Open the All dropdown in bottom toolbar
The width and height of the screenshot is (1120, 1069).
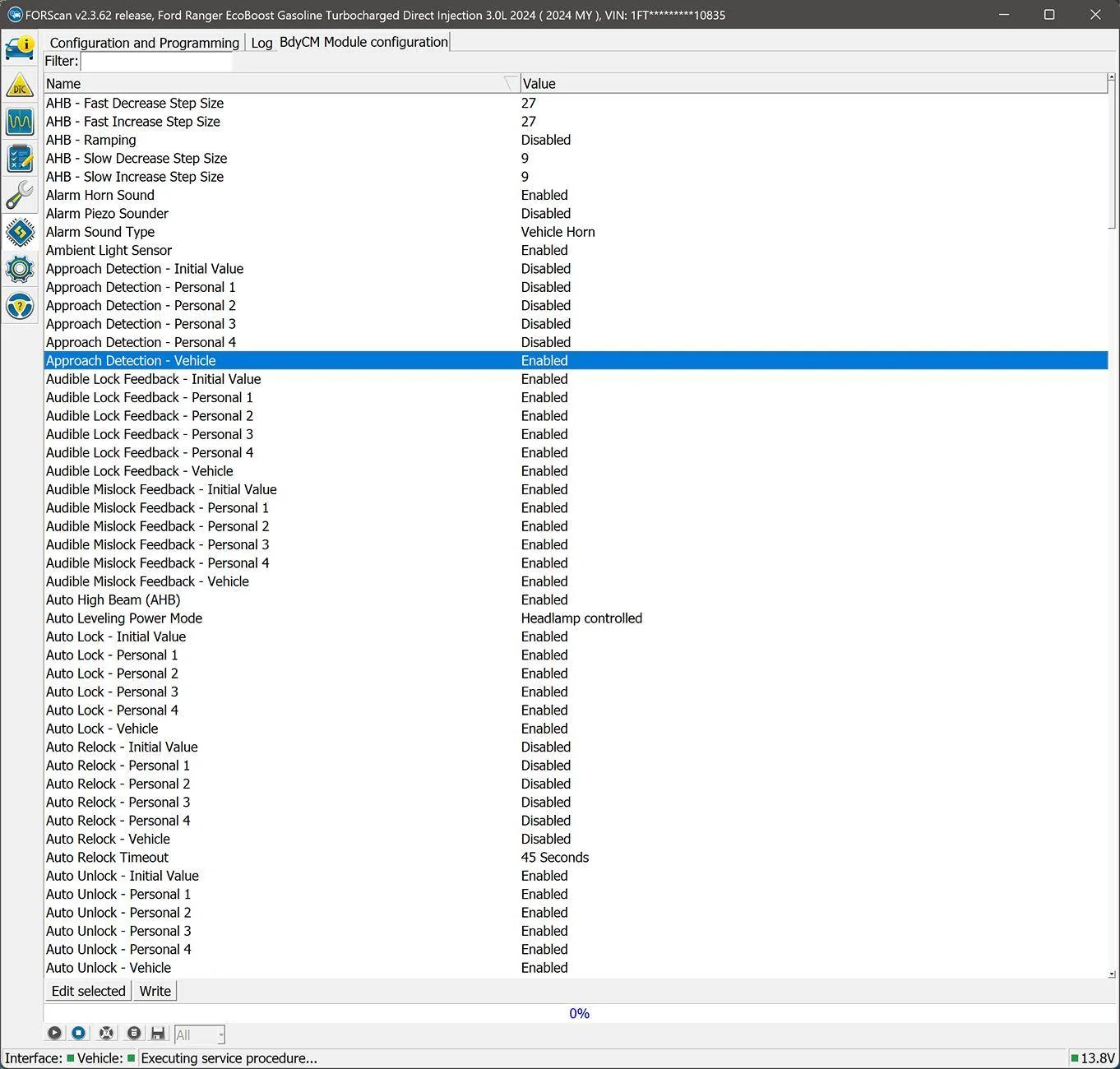[199, 1034]
